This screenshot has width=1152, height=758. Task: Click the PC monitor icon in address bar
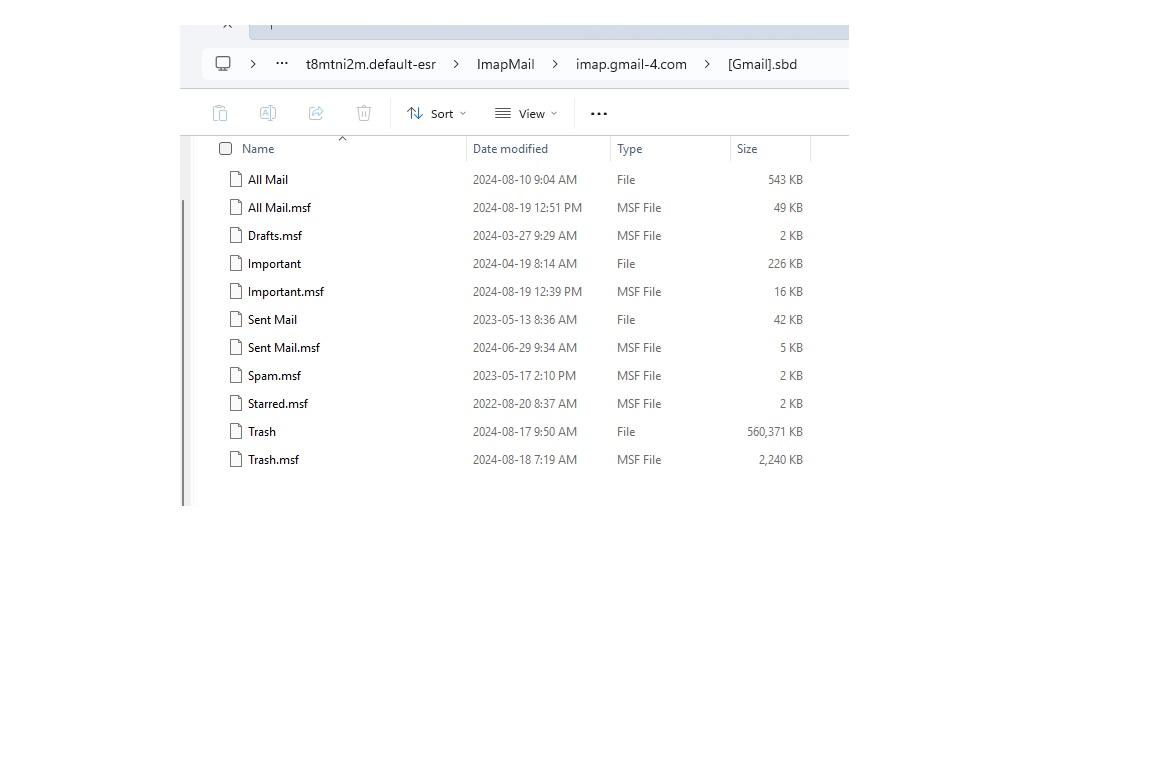223,64
